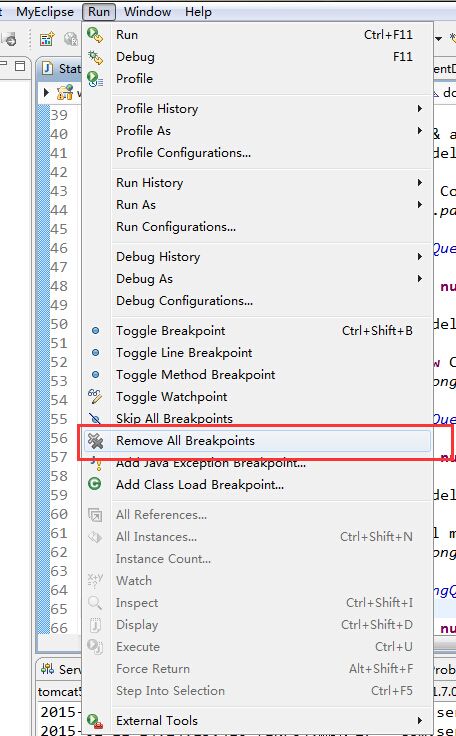Select Profile menu entry
Screen dimensions: 456x736
(257, 79)
